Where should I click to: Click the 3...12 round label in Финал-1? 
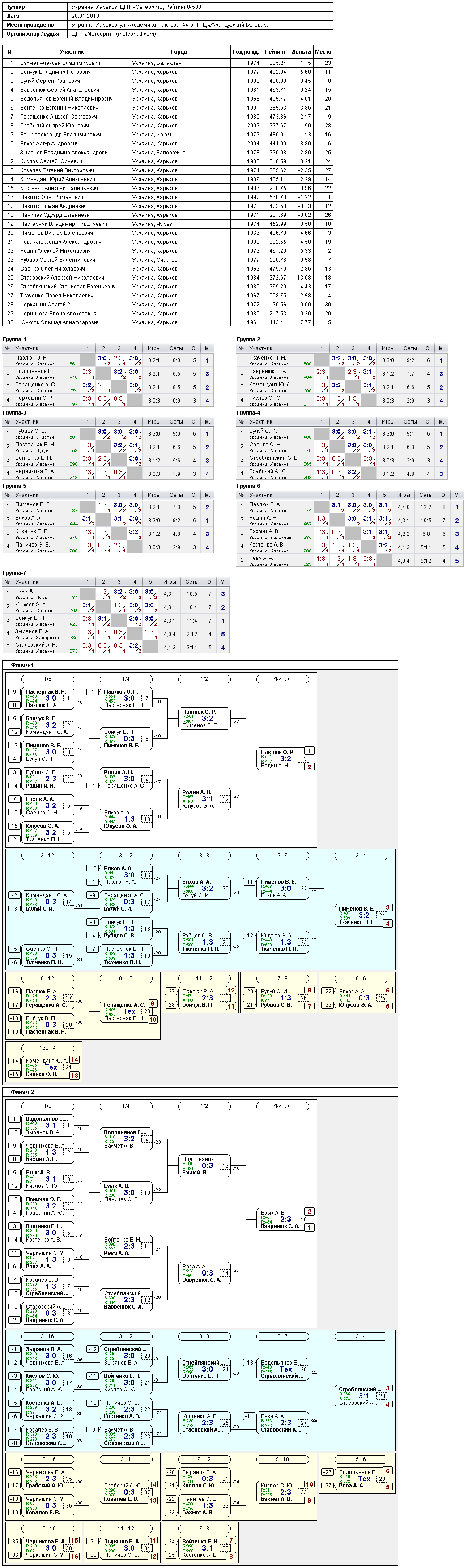pos(126,856)
